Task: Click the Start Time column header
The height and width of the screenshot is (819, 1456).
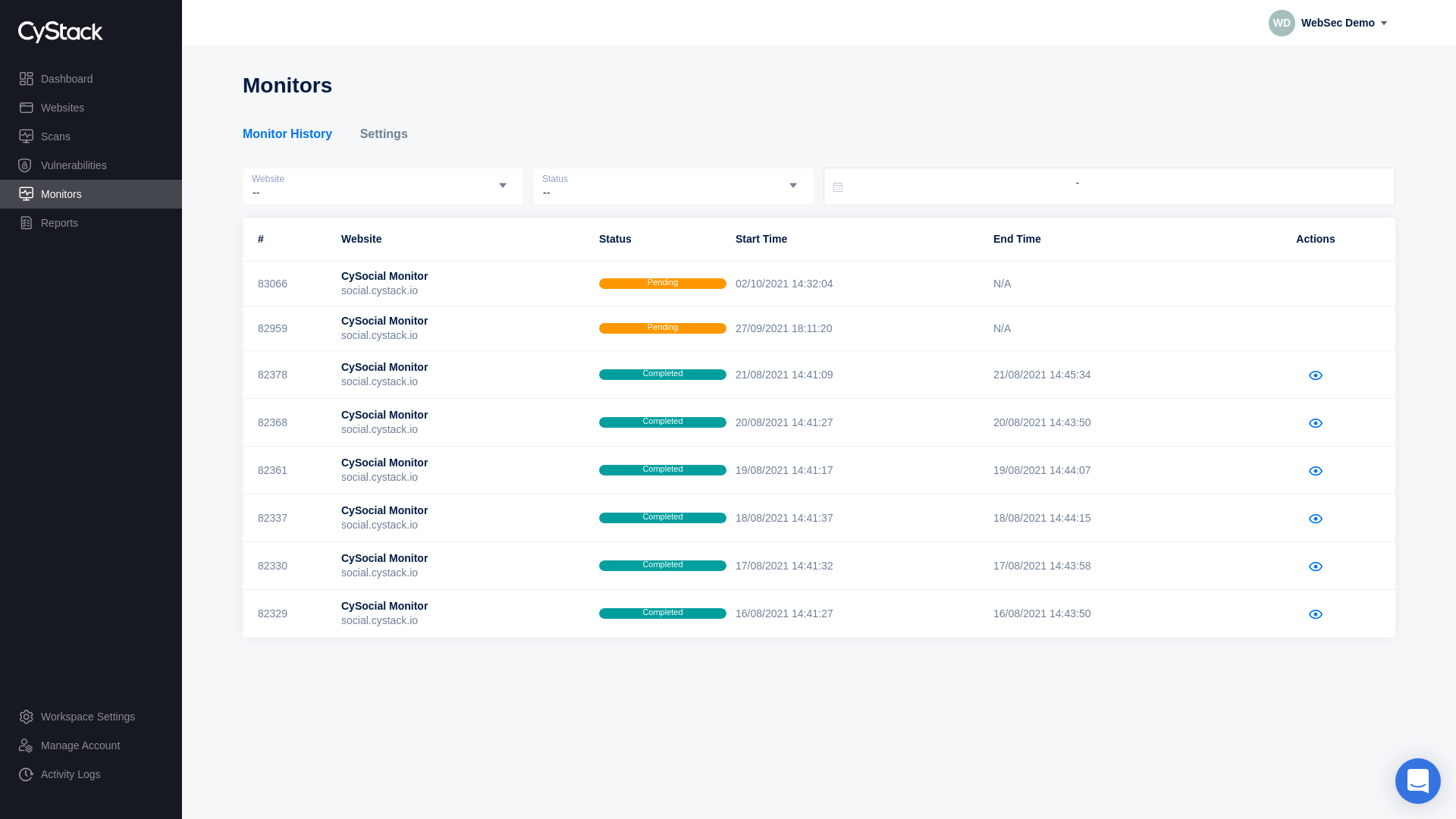Action: 761,239
